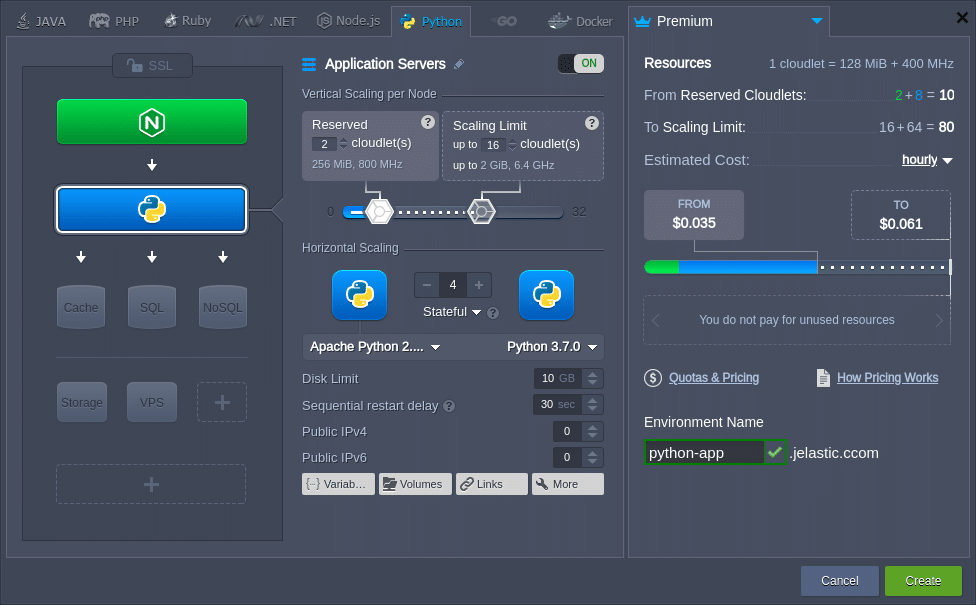Open help for Scaling Limit

pyautogui.click(x=592, y=123)
